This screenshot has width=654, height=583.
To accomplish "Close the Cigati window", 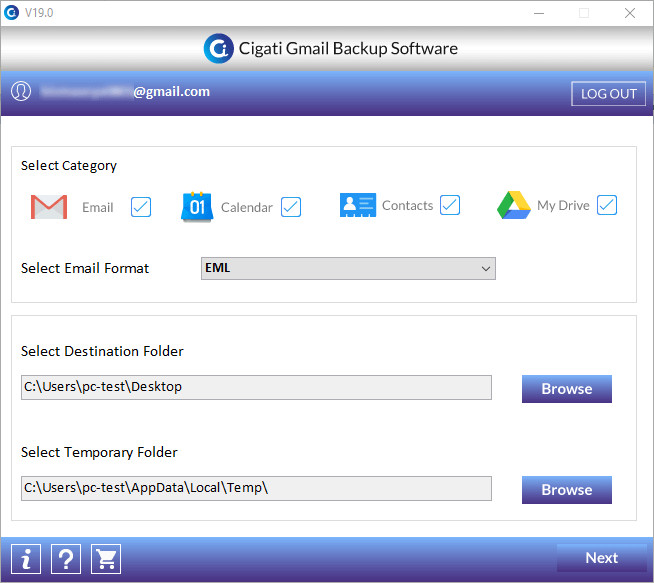I will click(x=630, y=13).
